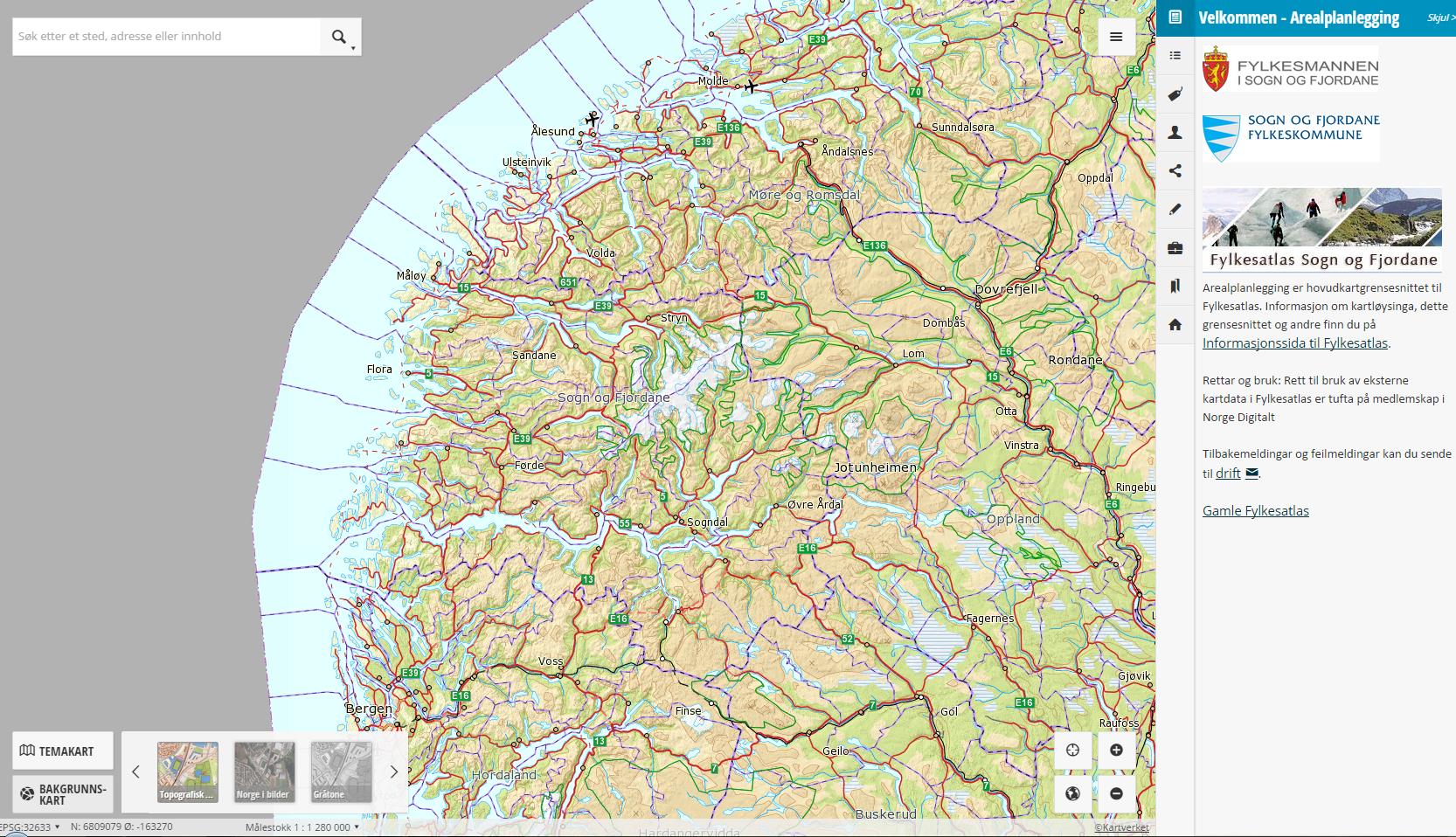Click the Fylkesmannen i Sogn og Fjordane logo
Screen dimensions: 1456x837
[x=1291, y=69]
